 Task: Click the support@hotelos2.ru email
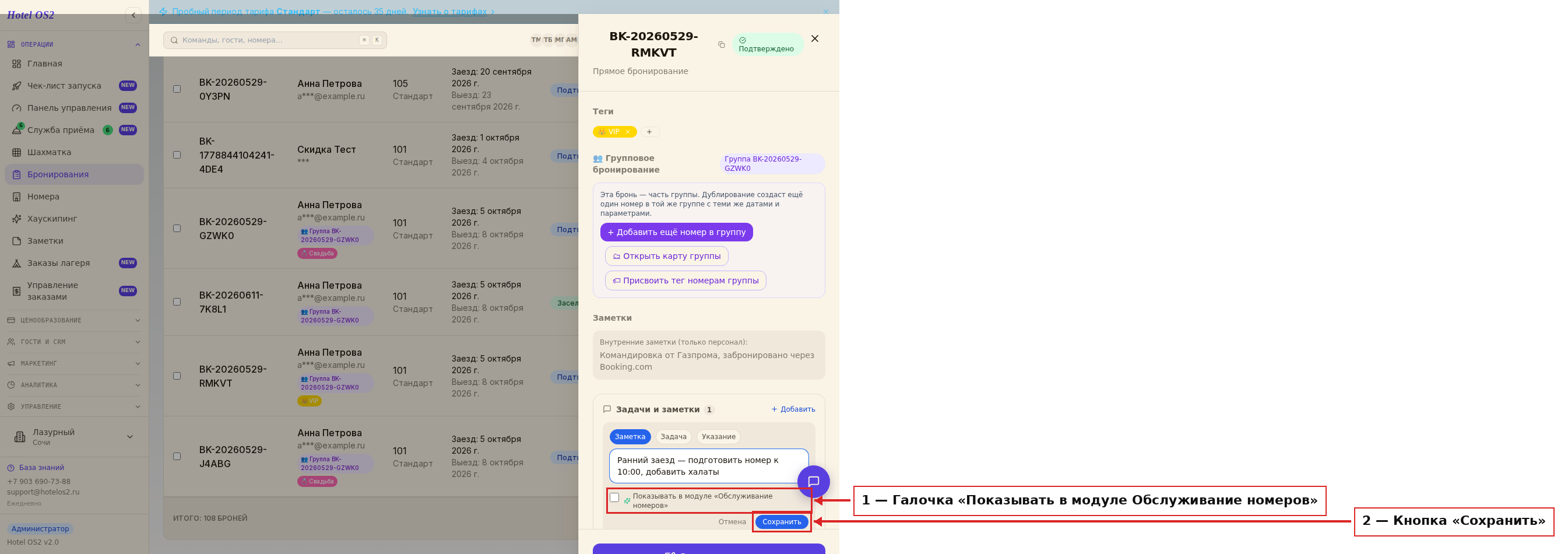pyautogui.click(x=43, y=492)
